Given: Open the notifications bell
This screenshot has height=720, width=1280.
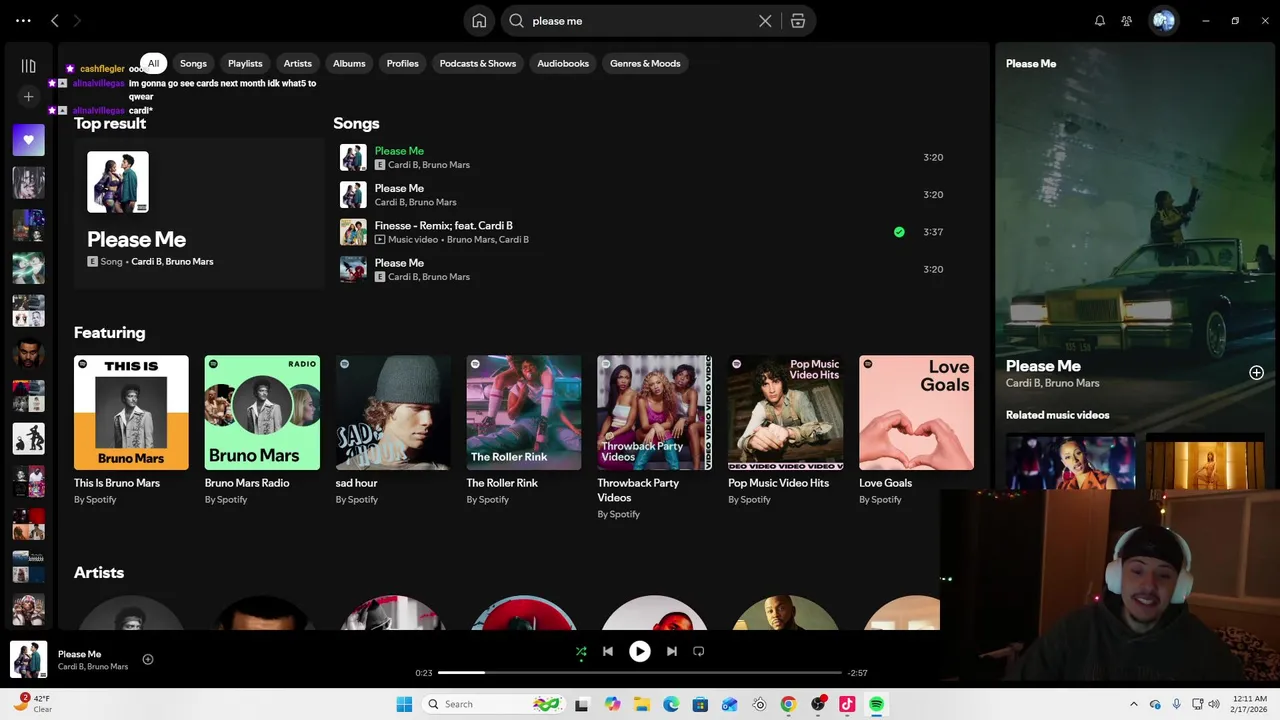Looking at the screenshot, I should pos(1100,21).
